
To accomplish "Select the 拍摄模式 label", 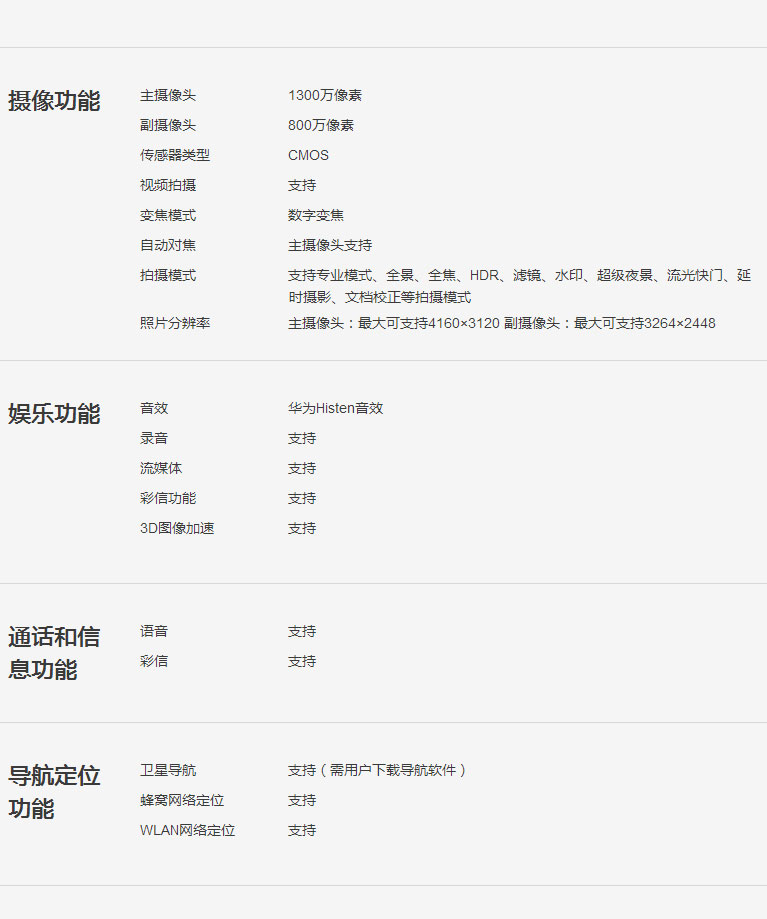I will click(x=168, y=275).
